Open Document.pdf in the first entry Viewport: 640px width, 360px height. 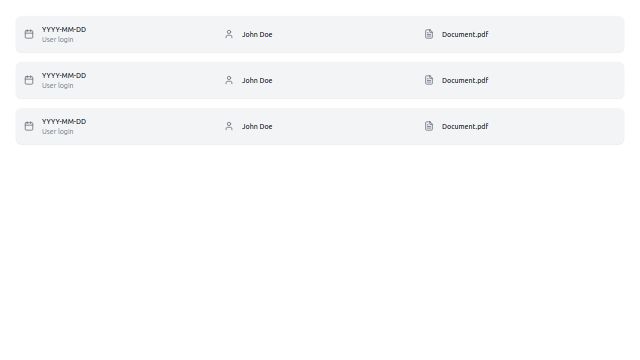[465, 35]
